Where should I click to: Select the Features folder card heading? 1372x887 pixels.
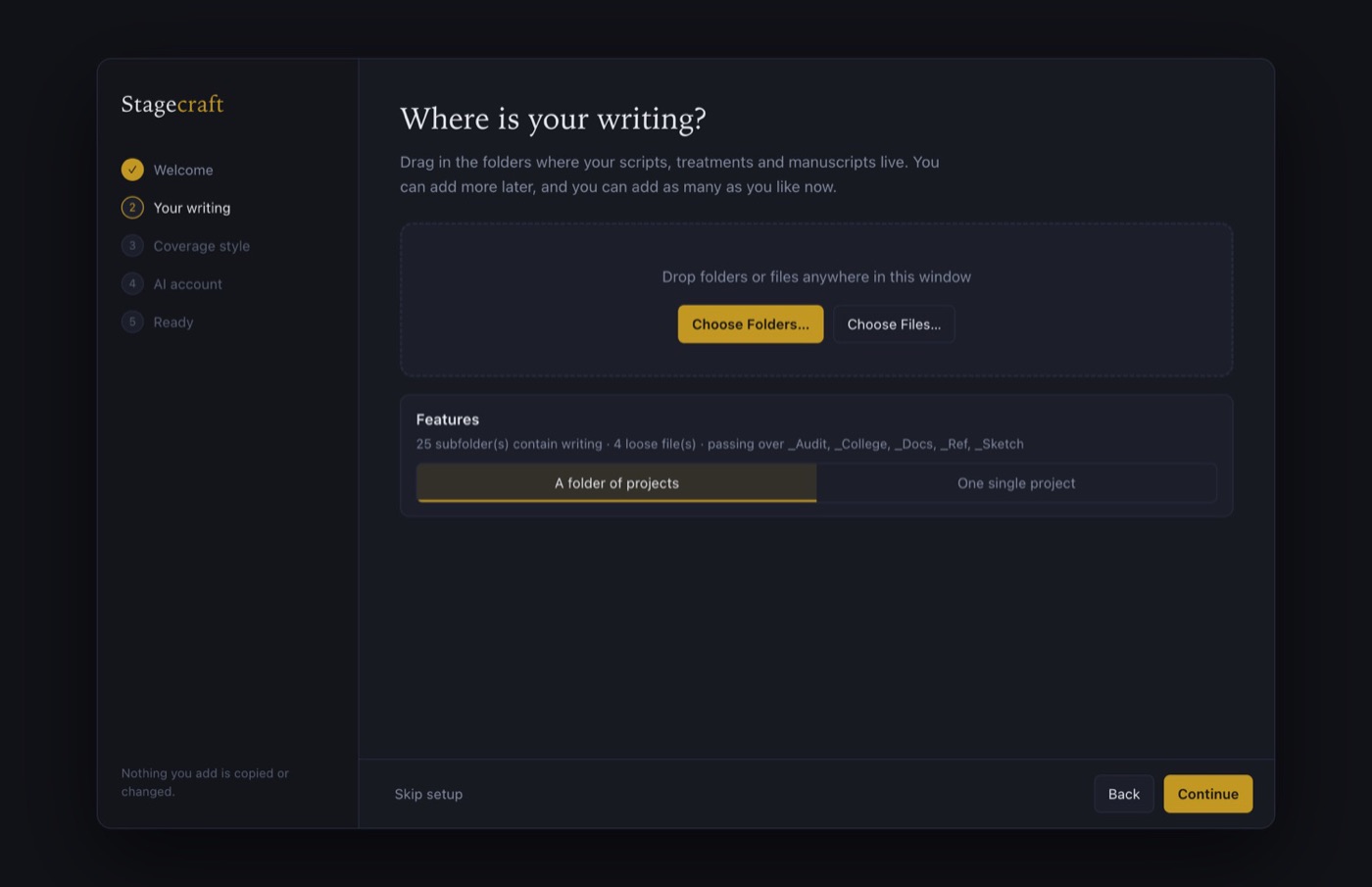click(448, 419)
